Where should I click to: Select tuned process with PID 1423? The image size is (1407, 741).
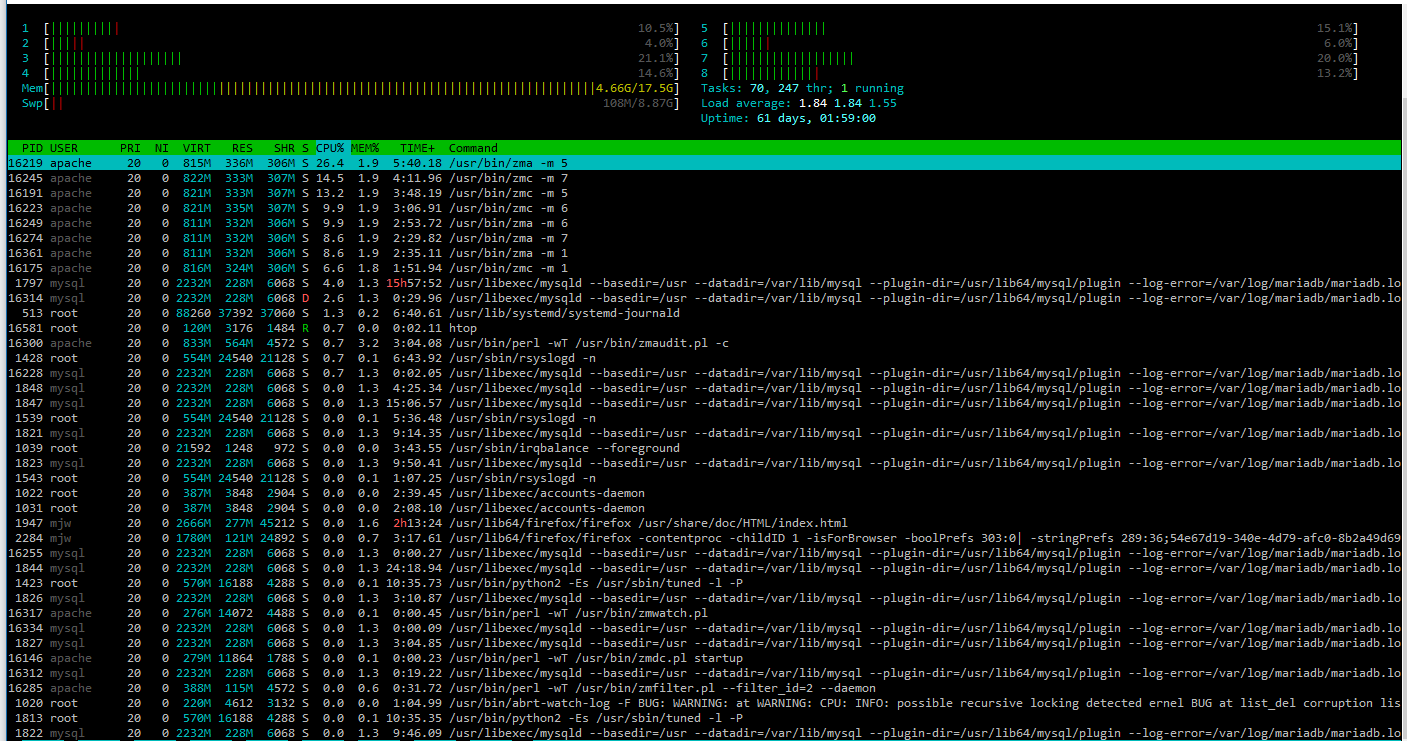703,583
